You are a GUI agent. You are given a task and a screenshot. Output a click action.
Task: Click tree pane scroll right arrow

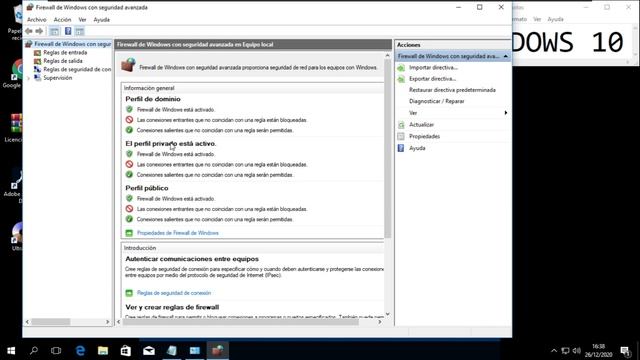coord(108,322)
